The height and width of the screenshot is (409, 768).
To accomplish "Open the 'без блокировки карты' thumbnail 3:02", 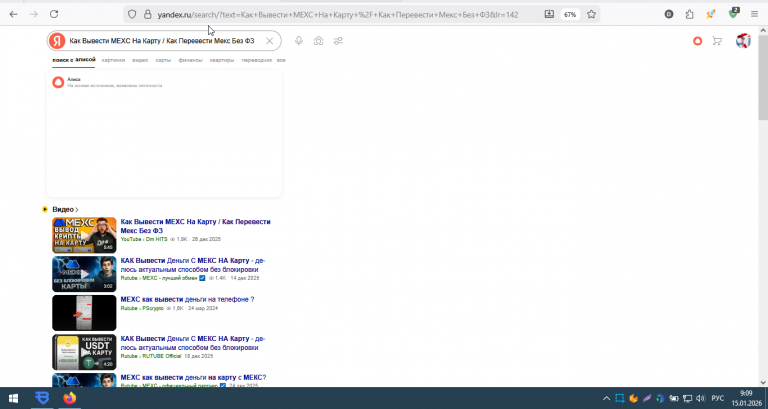I will 84,274.
